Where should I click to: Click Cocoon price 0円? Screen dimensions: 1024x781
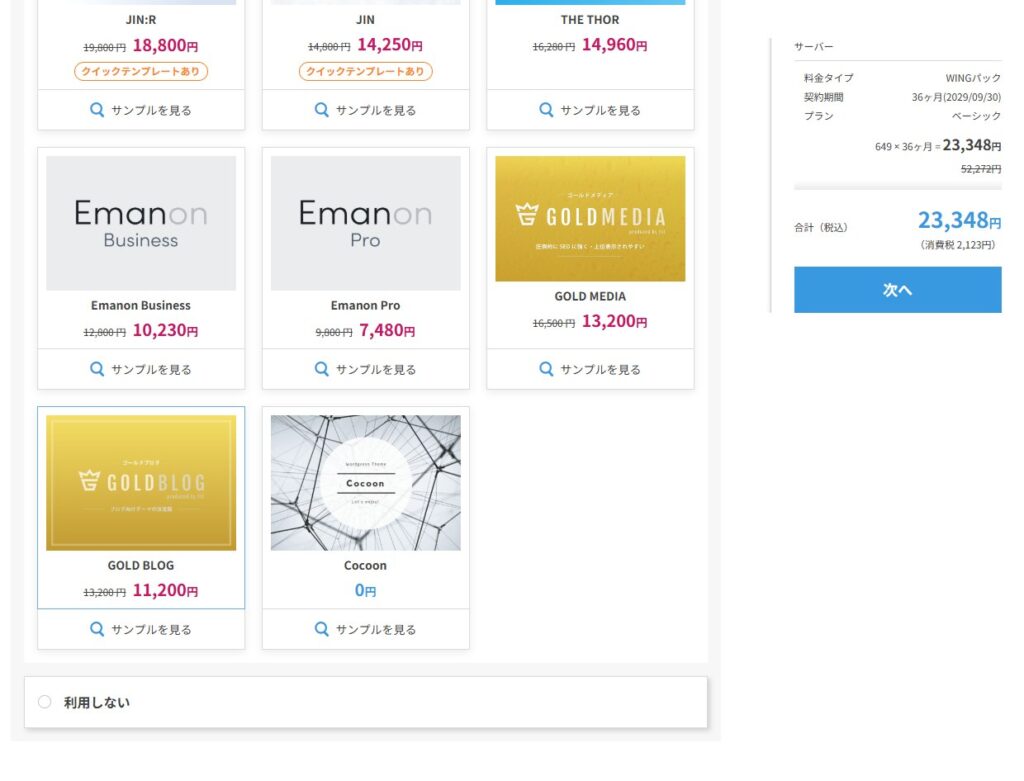(365, 590)
